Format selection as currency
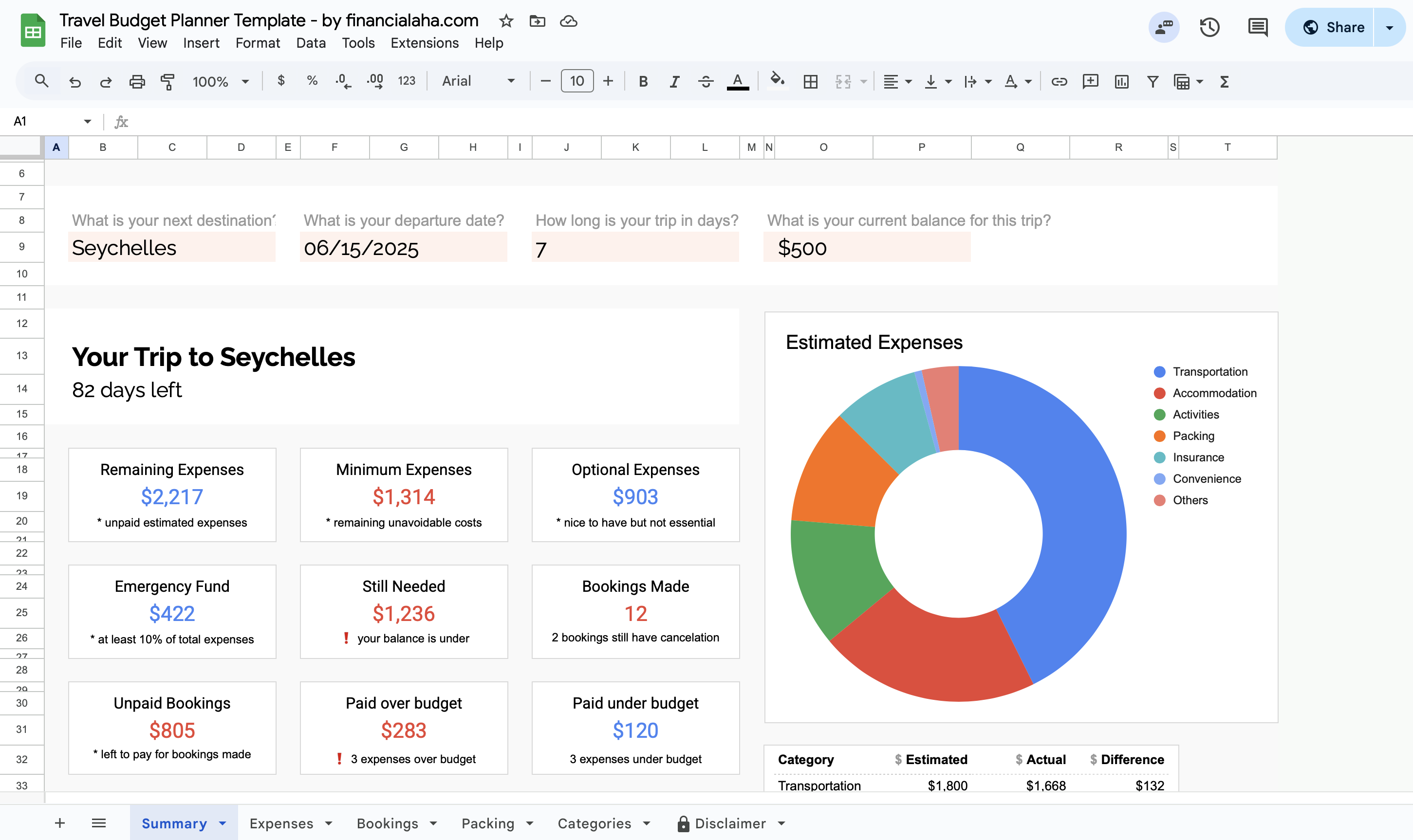 pyautogui.click(x=280, y=81)
